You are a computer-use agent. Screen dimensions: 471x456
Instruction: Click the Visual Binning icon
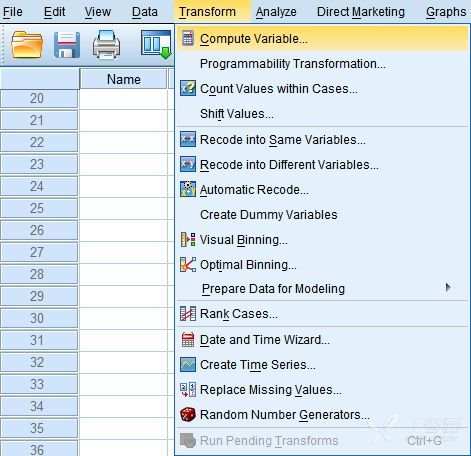tap(188, 240)
